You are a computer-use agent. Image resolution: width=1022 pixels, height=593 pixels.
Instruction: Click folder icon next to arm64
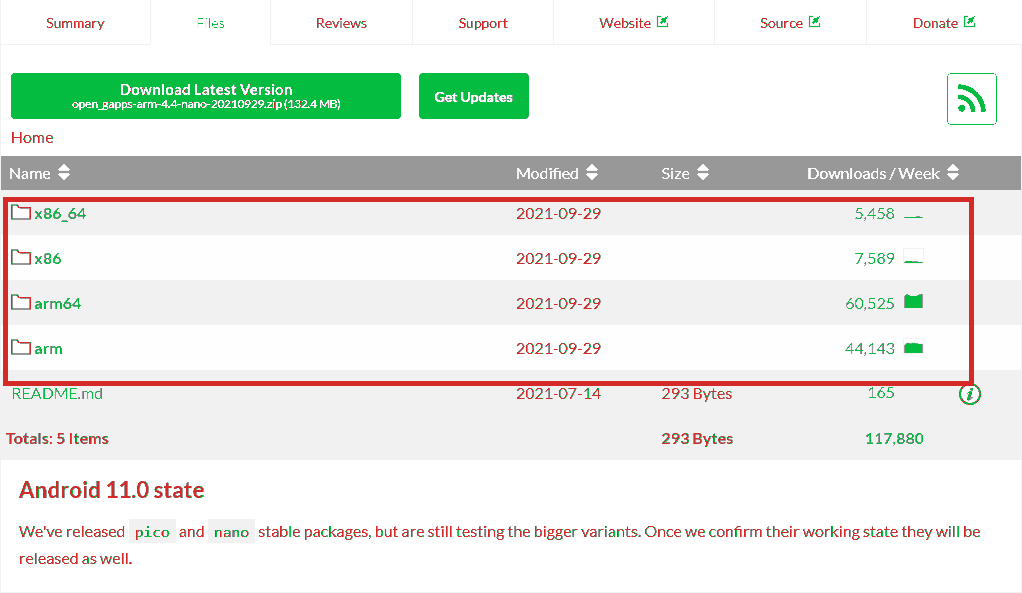tap(21, 302)
